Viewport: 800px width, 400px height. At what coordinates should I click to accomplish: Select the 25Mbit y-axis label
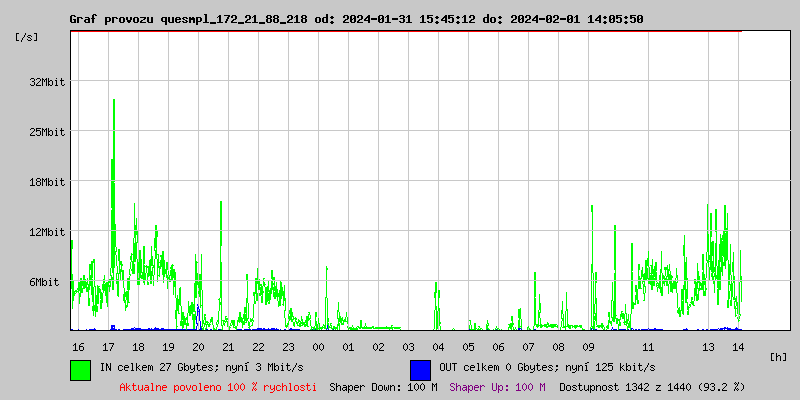[47, 132]
